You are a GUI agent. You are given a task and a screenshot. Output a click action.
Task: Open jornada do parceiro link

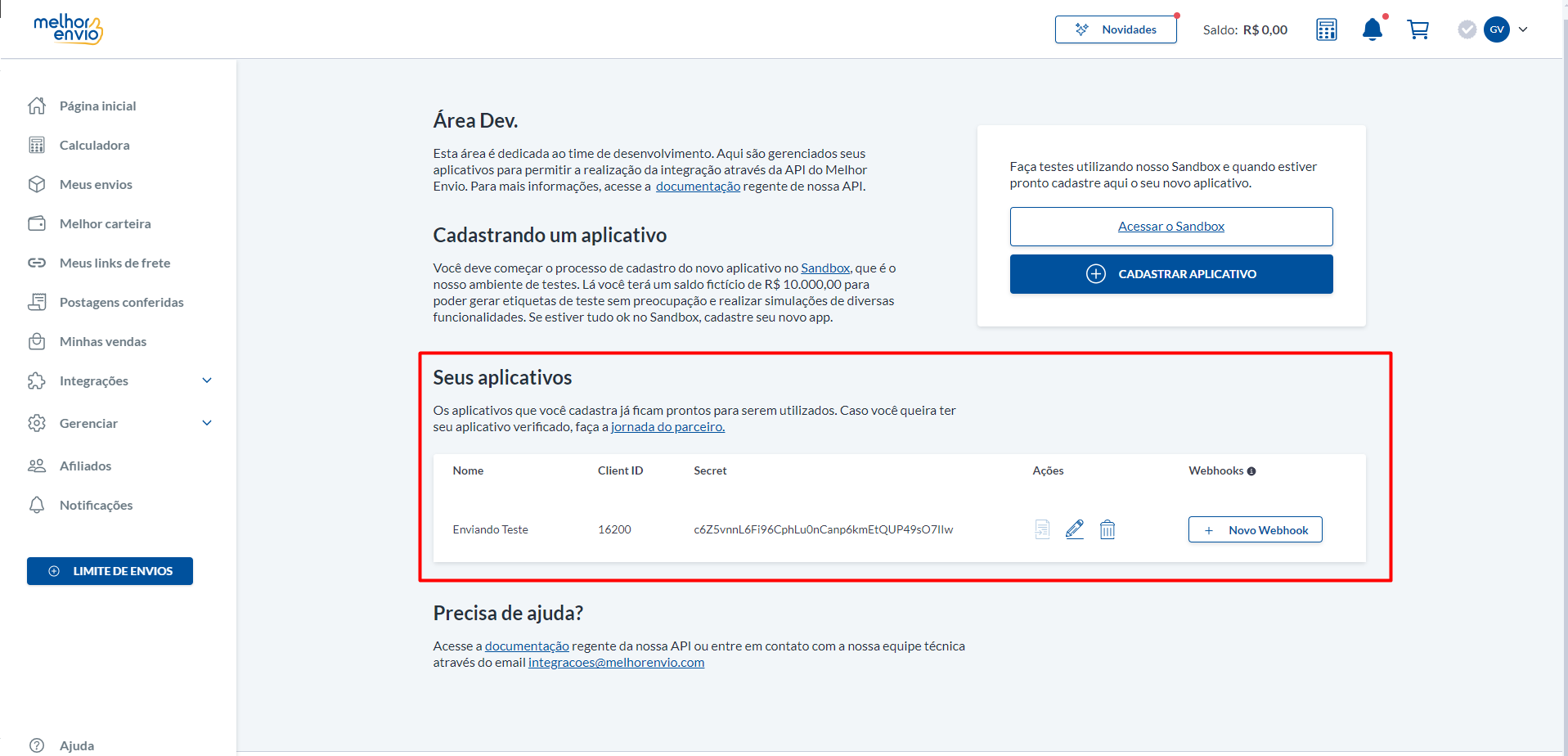coord(667,426)
